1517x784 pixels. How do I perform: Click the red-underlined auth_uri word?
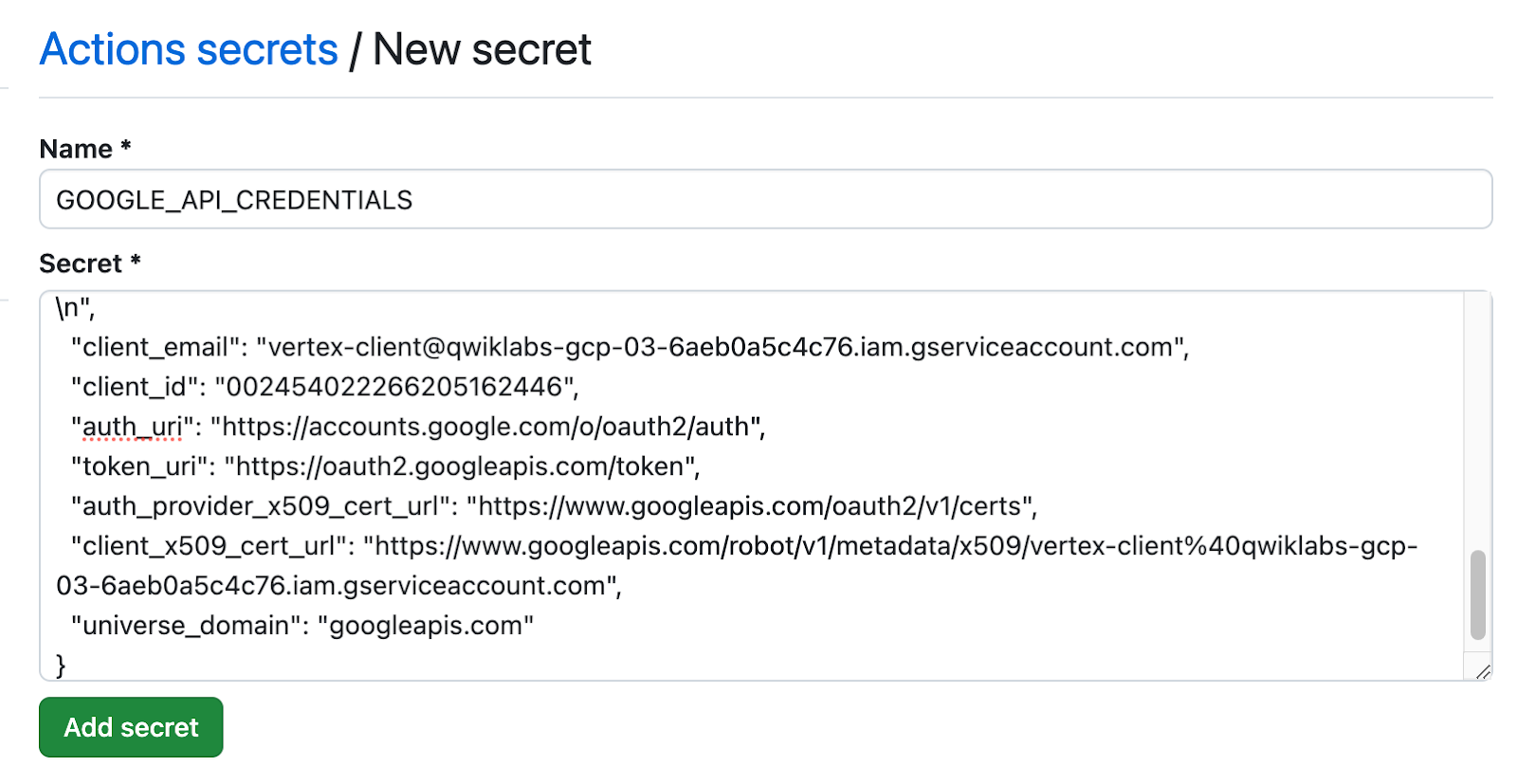[132, 427]
